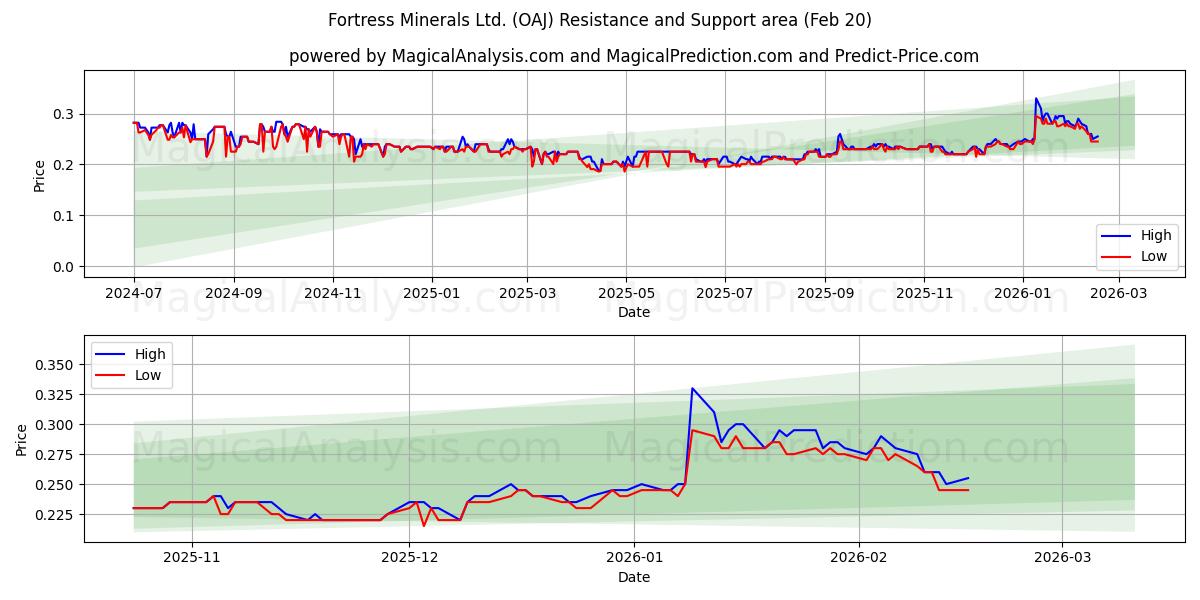Click the '2025-07' date tick label
1200x600 pixels.
[x=724, y=294]
